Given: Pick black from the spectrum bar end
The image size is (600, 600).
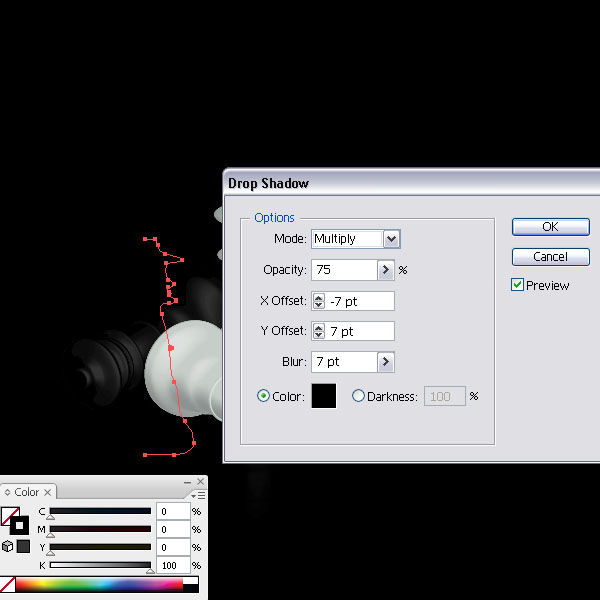Looking at the screenshot, I should coord(191,588).
